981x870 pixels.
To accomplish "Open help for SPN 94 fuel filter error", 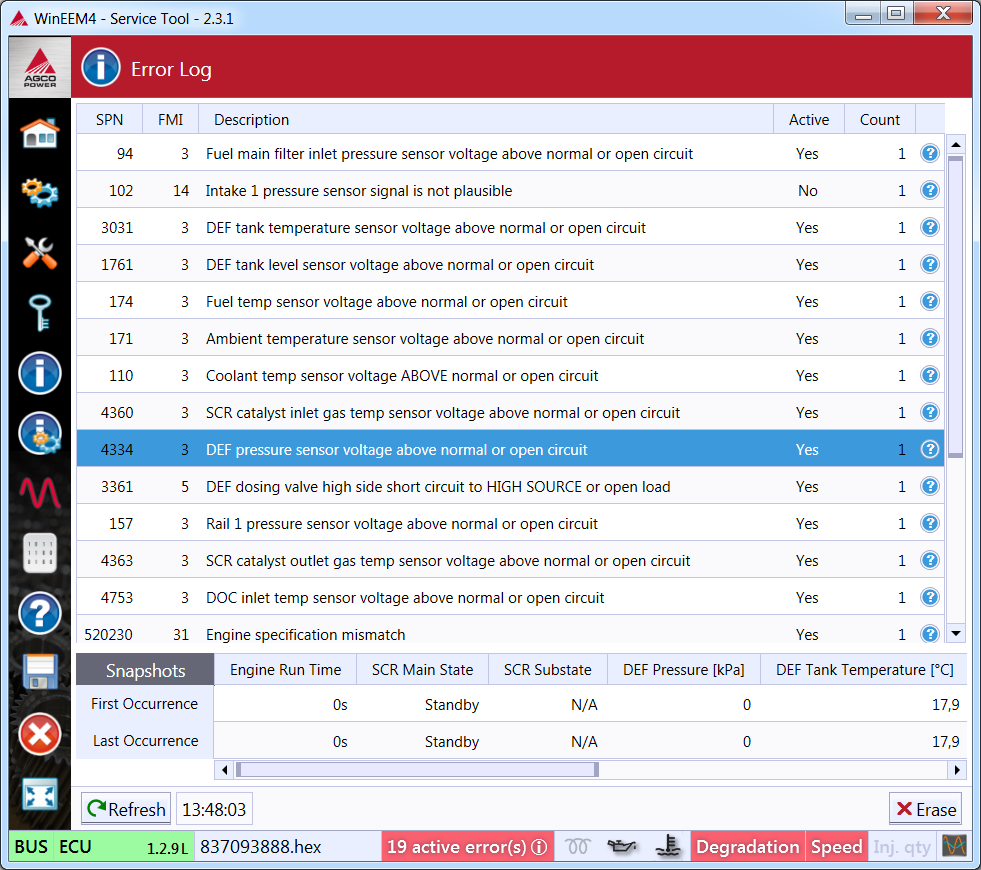I will click(x=929, y=153).
